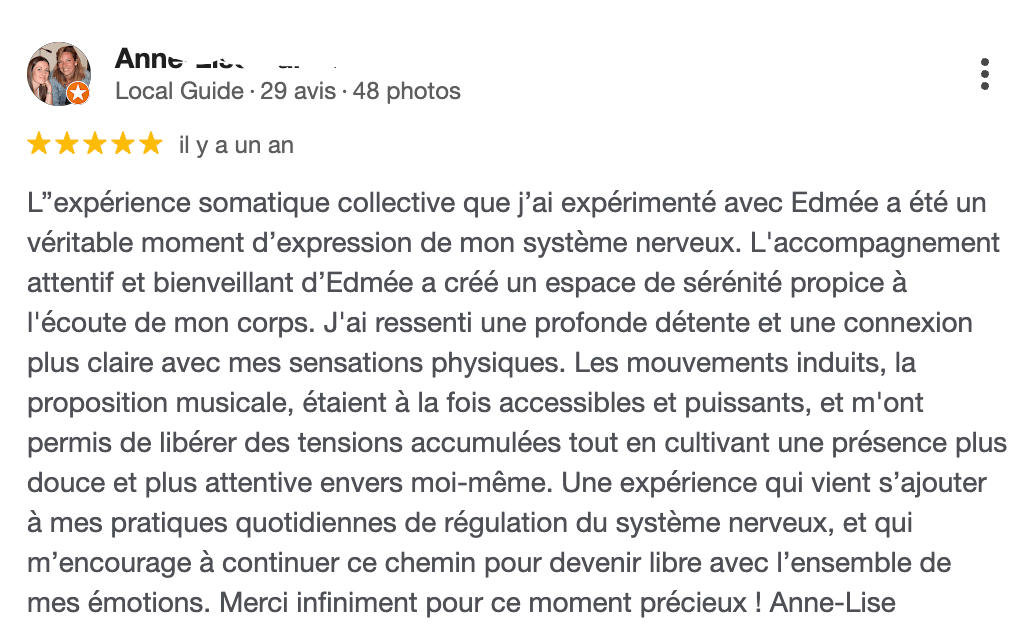
Task: Click the reviewer's profile photo
Action: click(58, 73)
